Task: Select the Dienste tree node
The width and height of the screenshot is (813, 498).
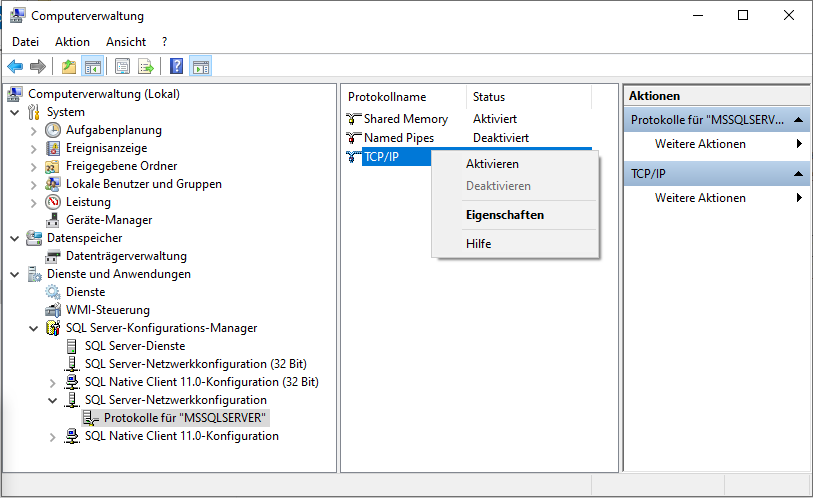Action: [x=85, y=292]
